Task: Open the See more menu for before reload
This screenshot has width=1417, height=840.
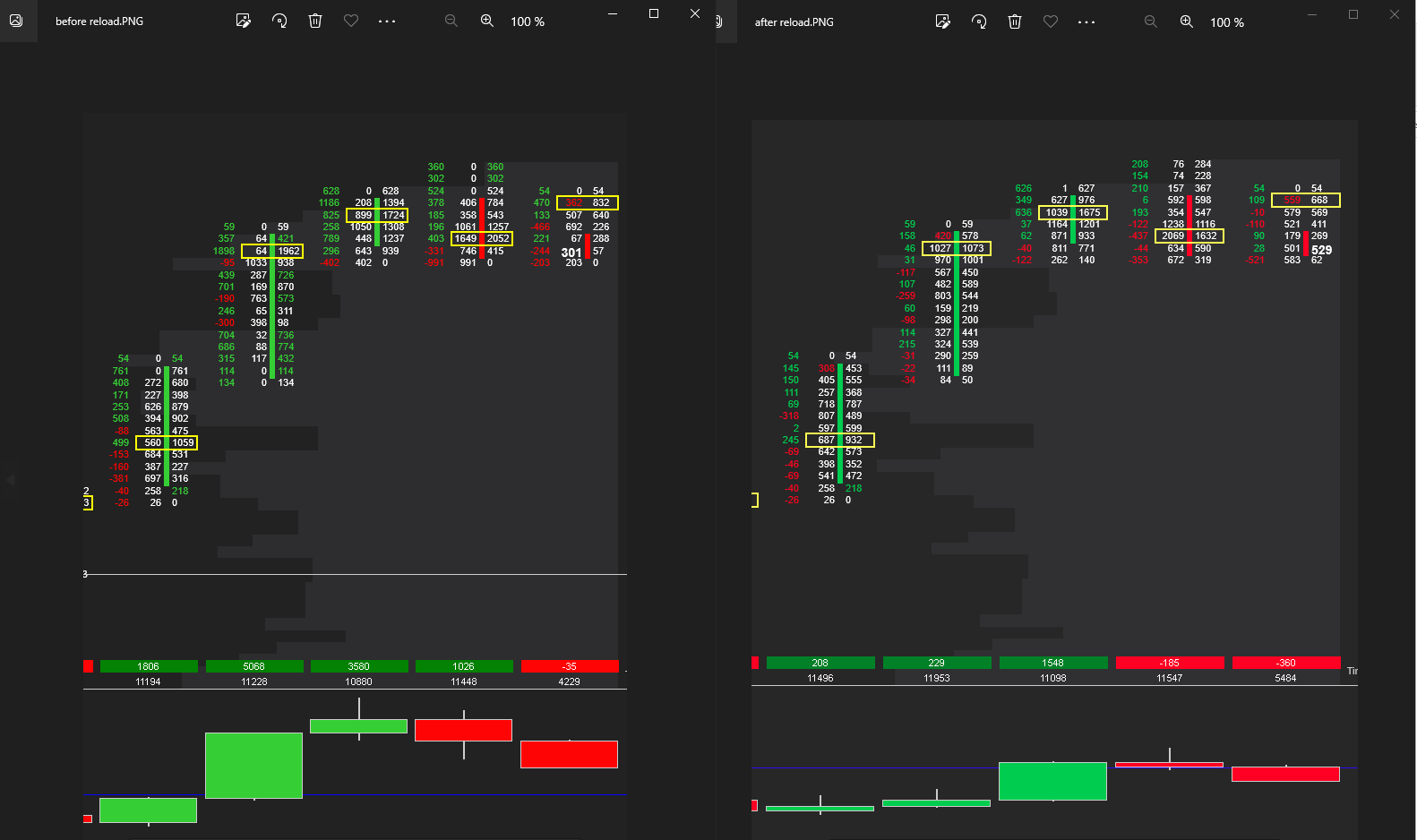Action: point(387,21)
